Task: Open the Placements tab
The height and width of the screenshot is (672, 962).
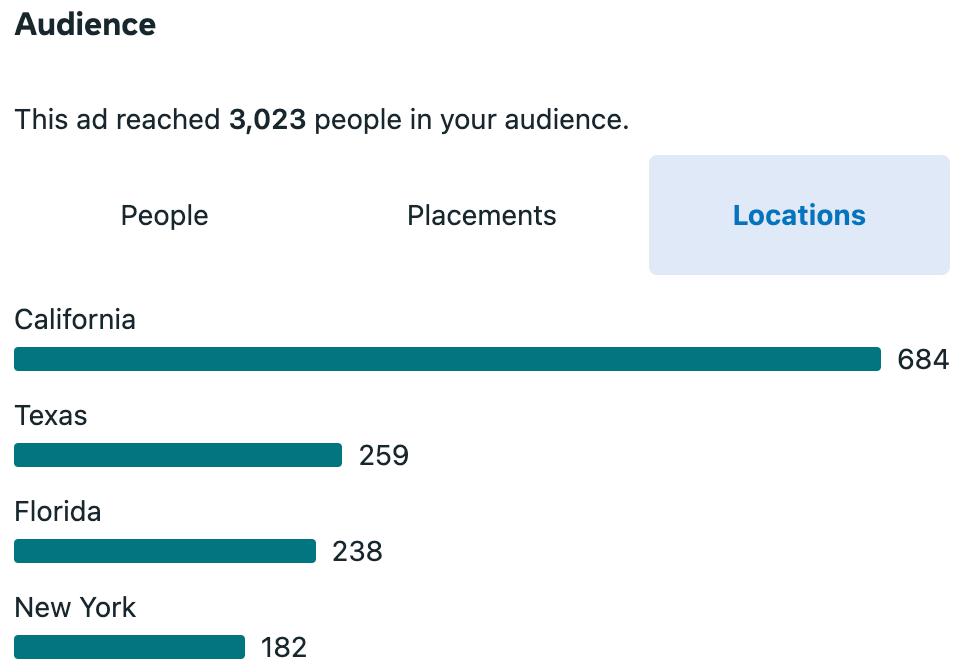Action: (x=482, y=215)
